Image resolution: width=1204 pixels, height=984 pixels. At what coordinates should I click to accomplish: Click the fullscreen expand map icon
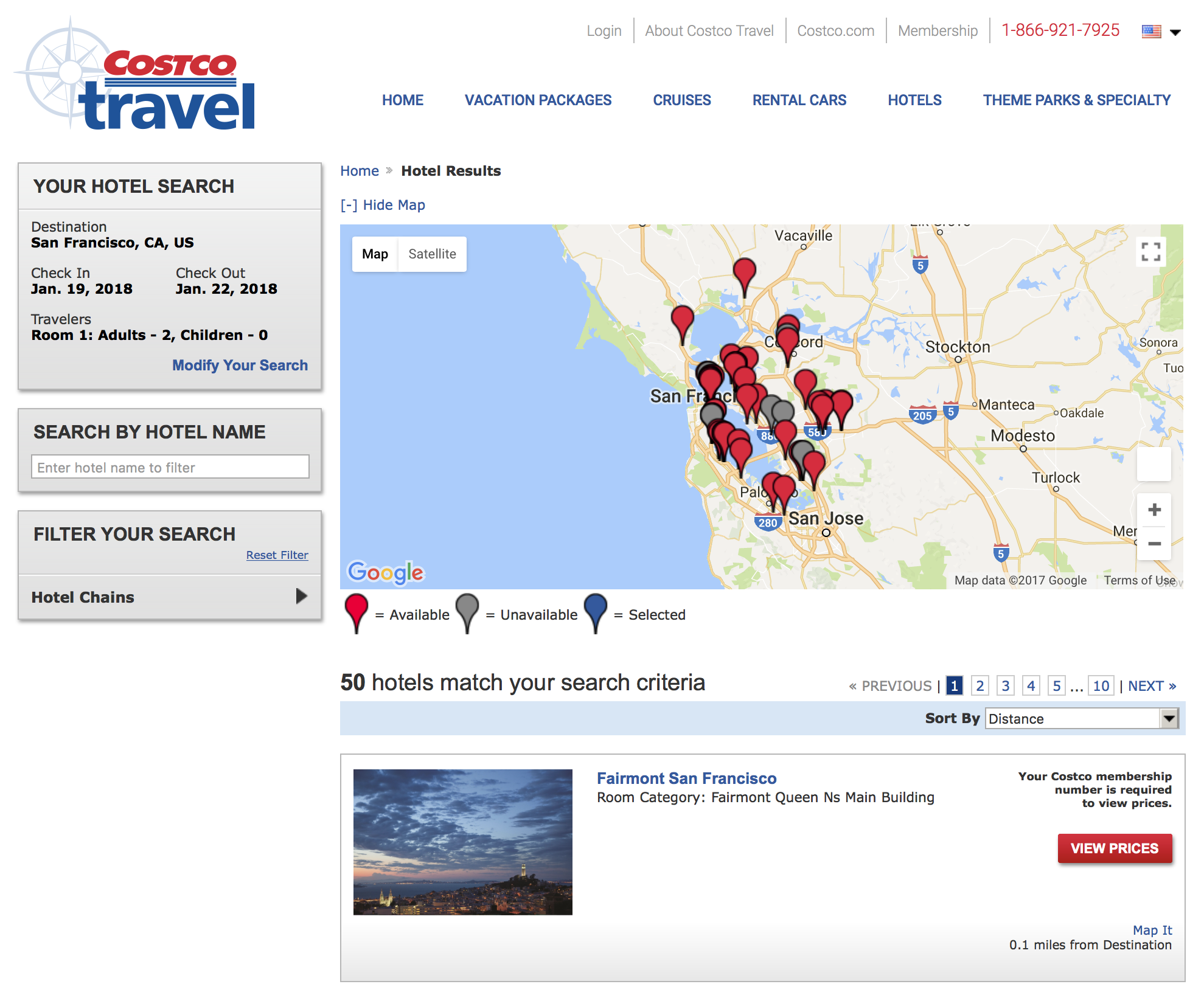[x=1151, y=252]
